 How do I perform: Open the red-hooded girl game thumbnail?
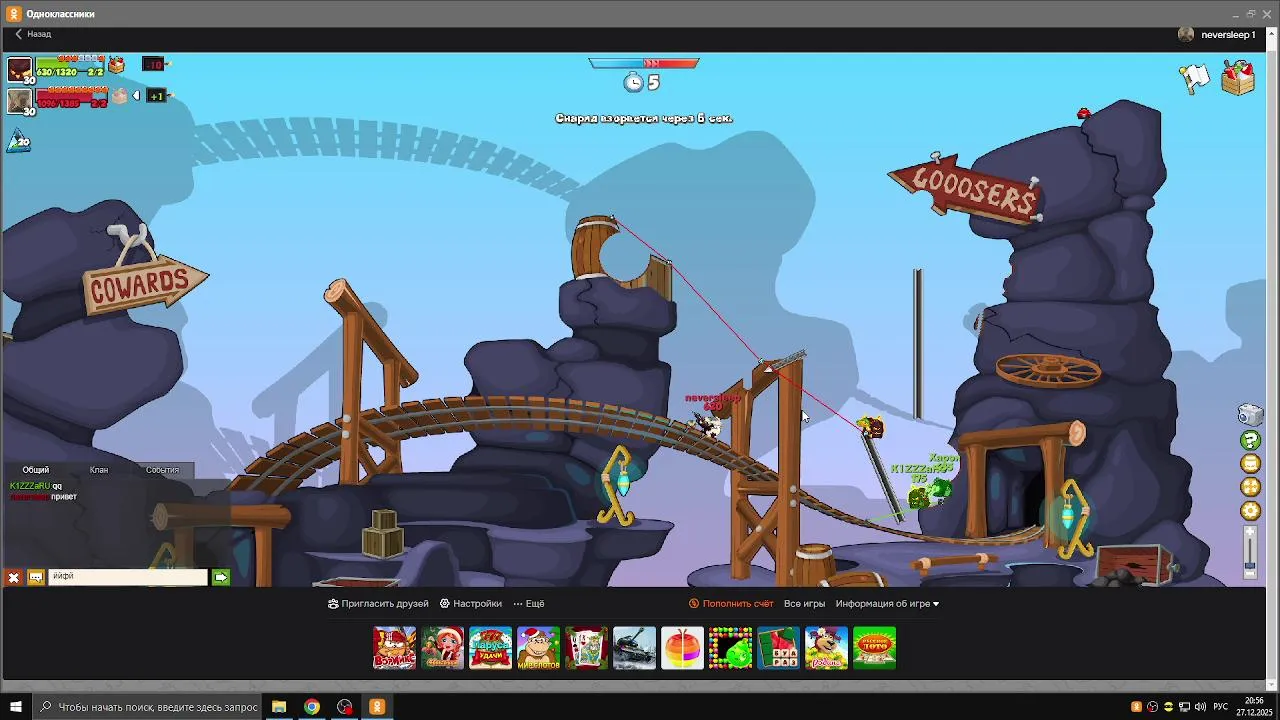click(x=442, y=648)
